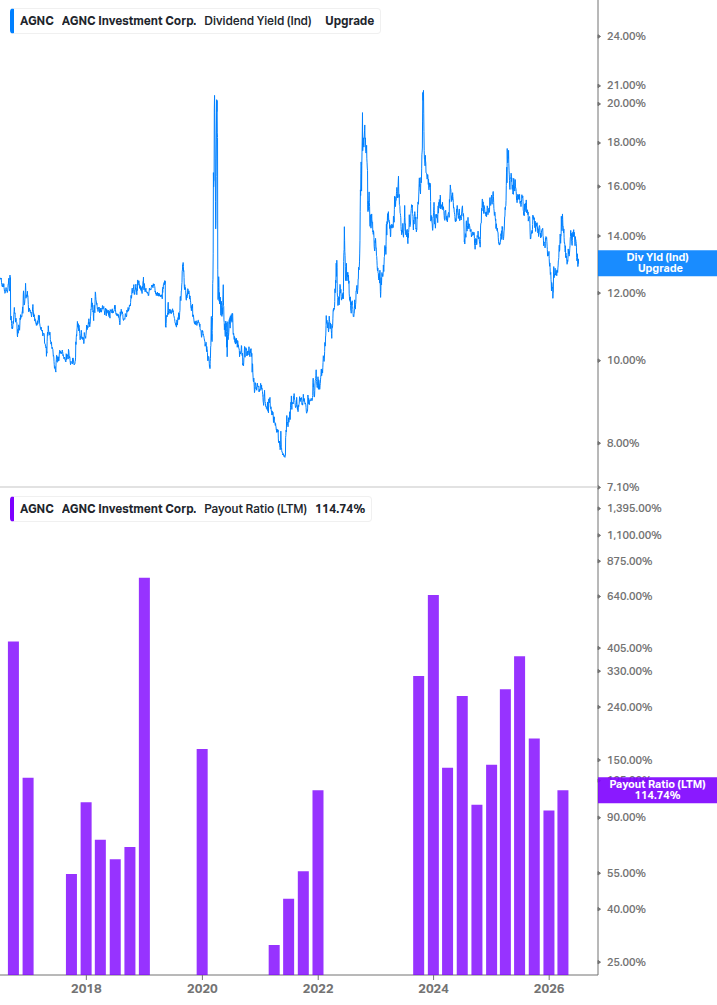Click 'AGNC Investment Corp.' in the bottom legend

[129, 509]
